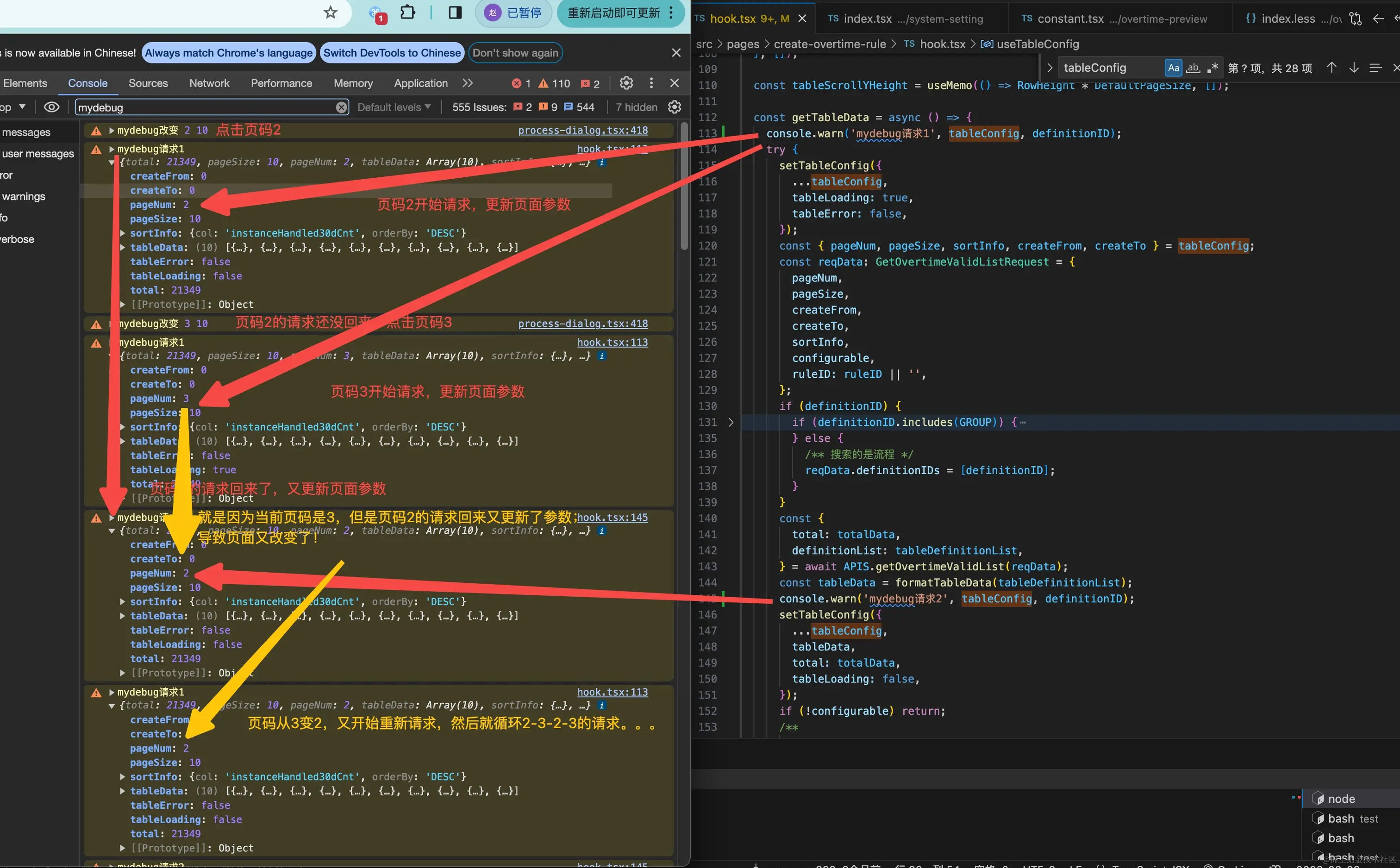The width and height of the screenshot is (1400, 868).
Task: Clear the mydebug filter text
Action: point(341,107)
